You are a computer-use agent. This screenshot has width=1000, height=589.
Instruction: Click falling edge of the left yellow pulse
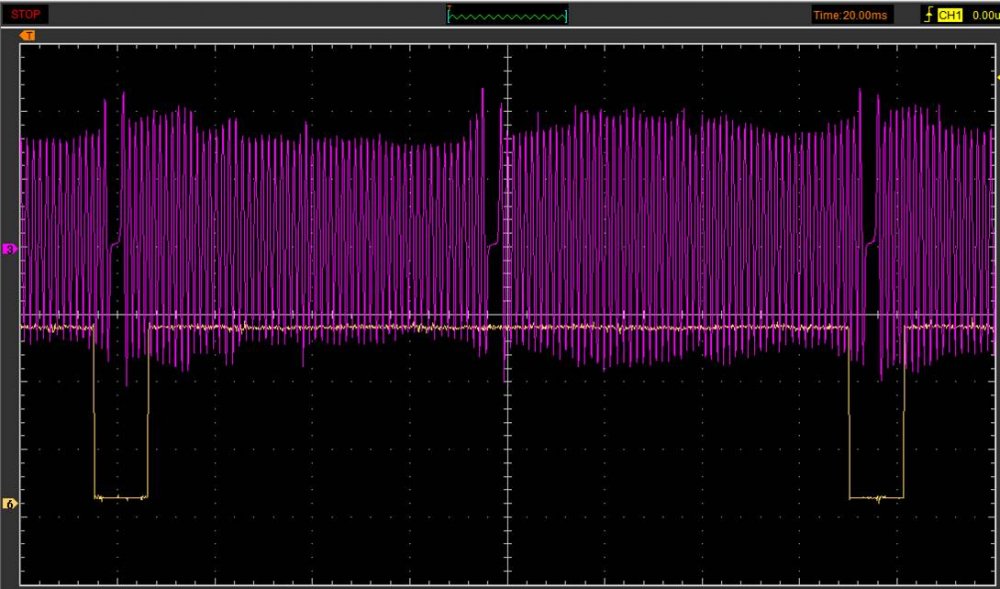[x=93, y=410]
